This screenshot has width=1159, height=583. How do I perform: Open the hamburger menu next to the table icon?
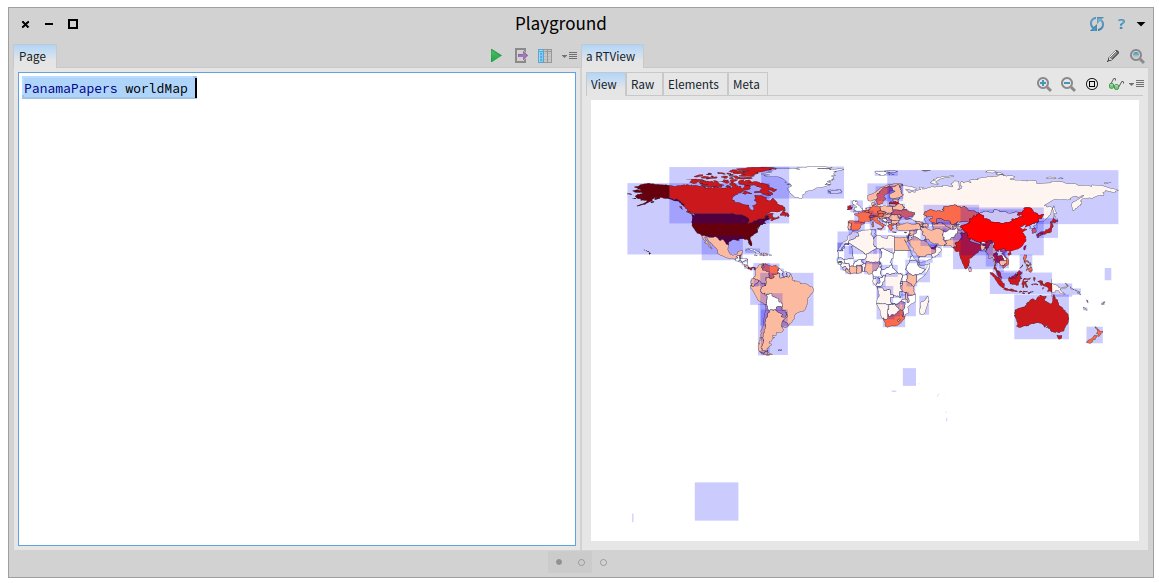click(x=568, y=55)
